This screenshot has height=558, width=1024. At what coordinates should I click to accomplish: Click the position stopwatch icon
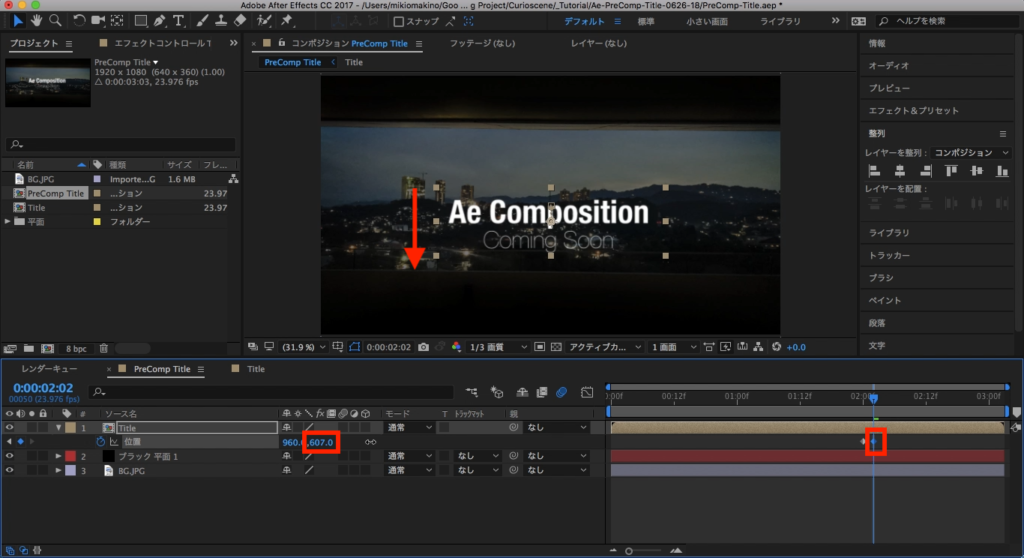click(x=100, y=441)
